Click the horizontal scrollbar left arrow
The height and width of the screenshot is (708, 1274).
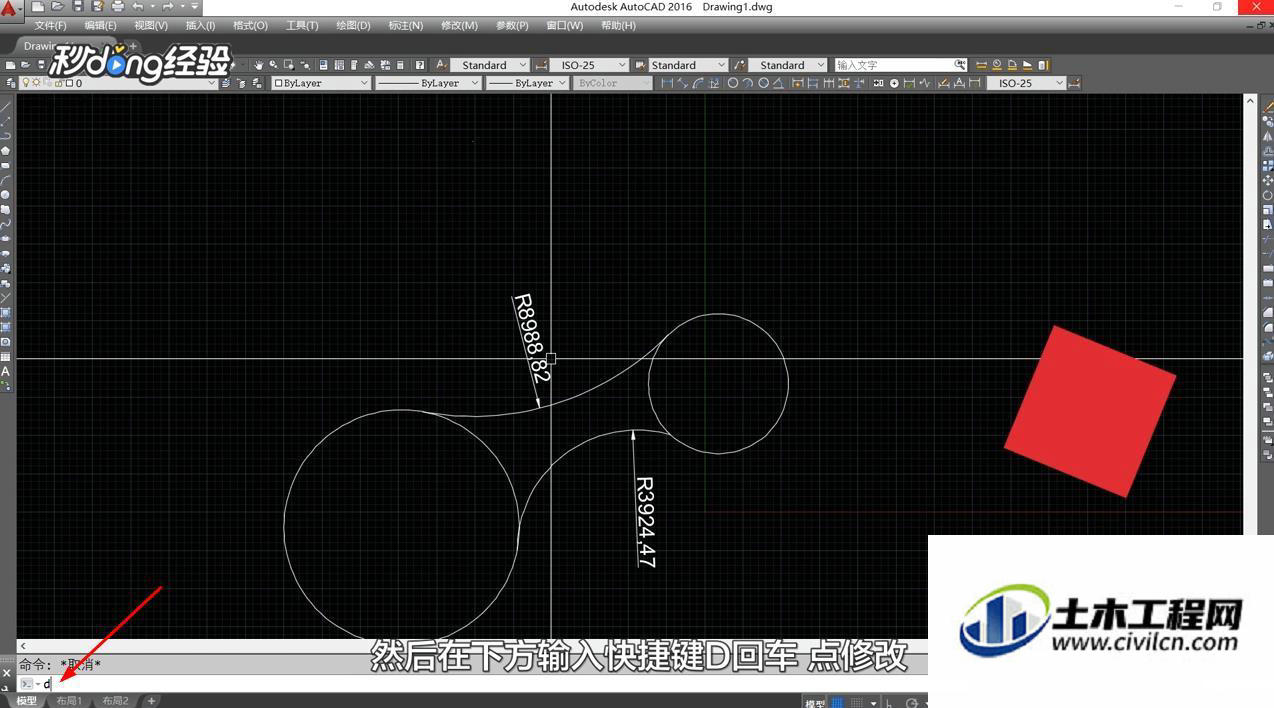click(23, 646)
